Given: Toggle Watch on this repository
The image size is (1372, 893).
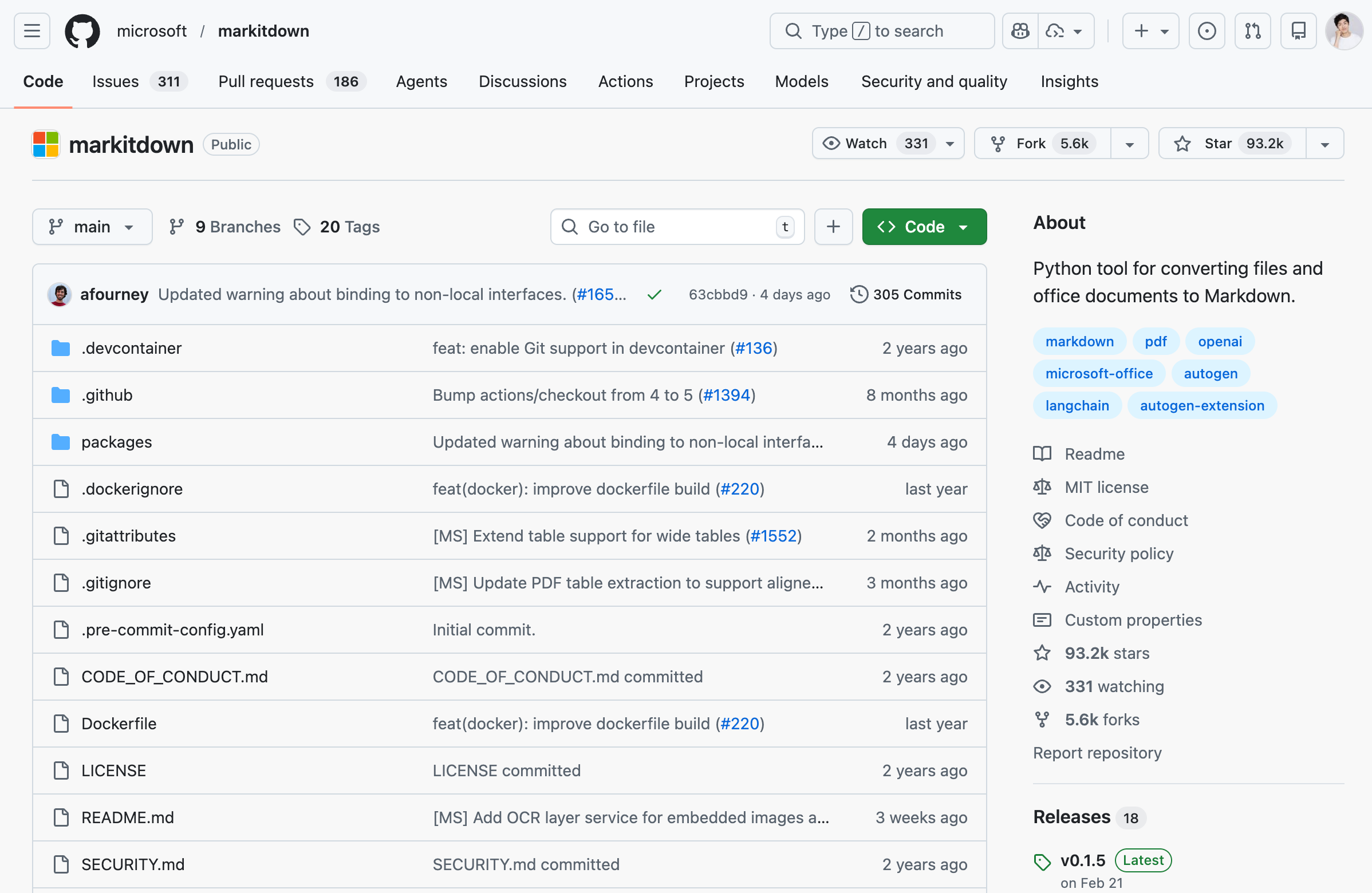Looking at the screenshot, I should [x=865, y=144].
